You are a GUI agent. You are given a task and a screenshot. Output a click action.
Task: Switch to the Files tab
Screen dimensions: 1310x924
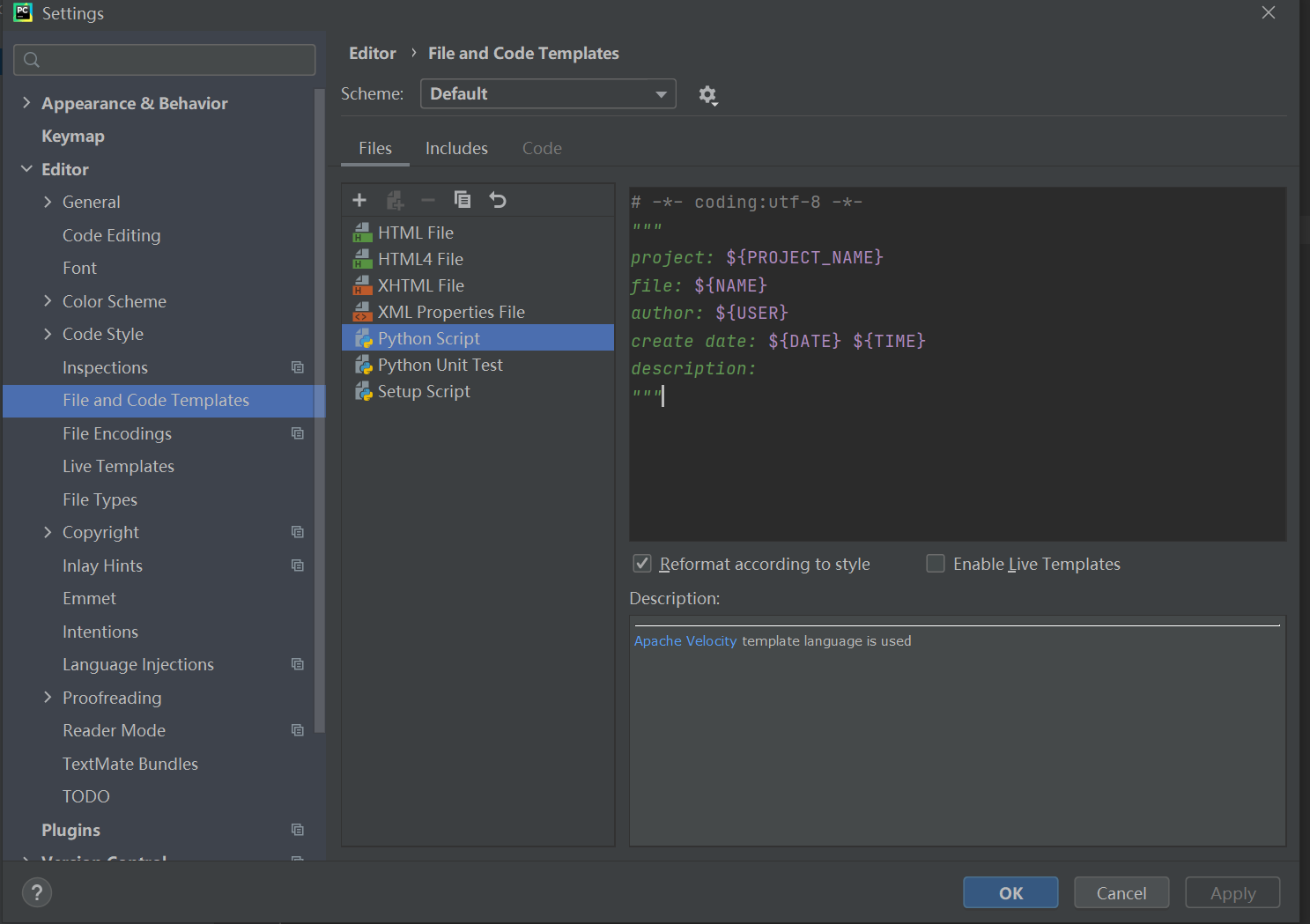tap(375, 148)
